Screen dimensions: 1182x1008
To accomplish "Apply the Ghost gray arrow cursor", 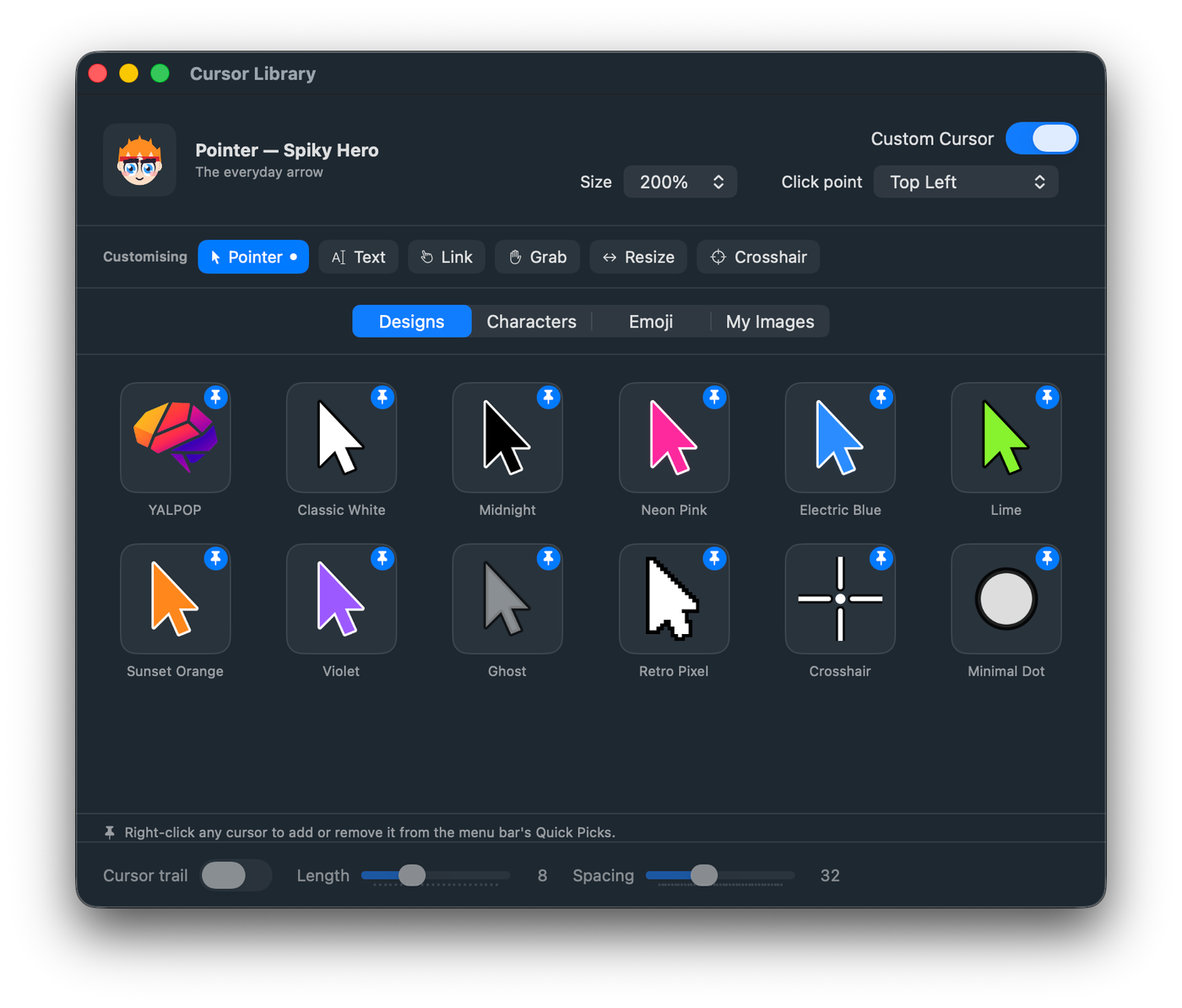I will pos(507,599).
